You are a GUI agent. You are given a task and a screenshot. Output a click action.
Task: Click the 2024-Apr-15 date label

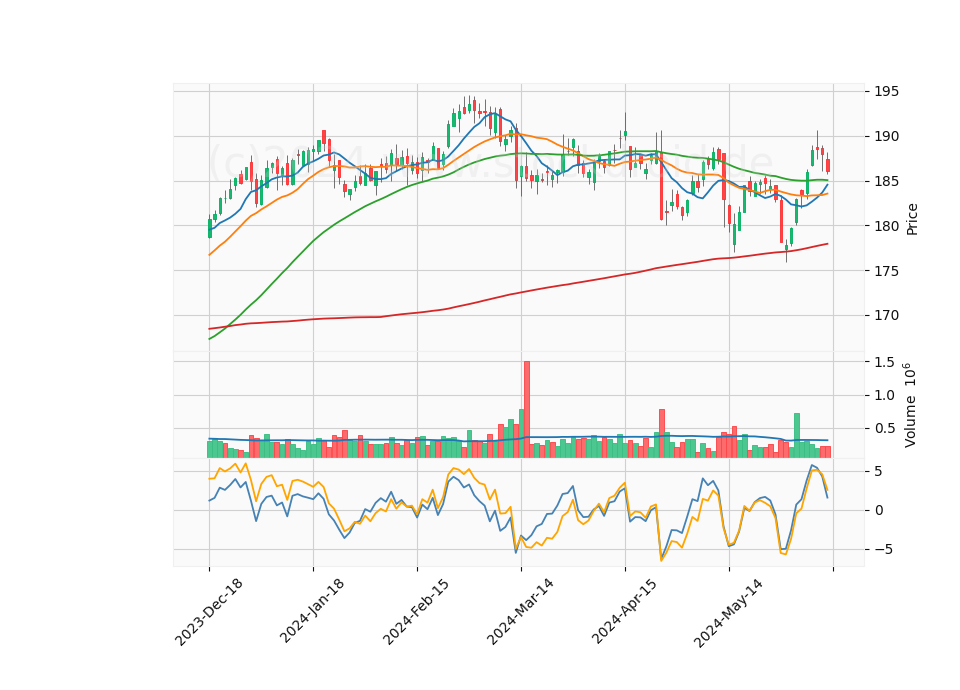[624, 611]
